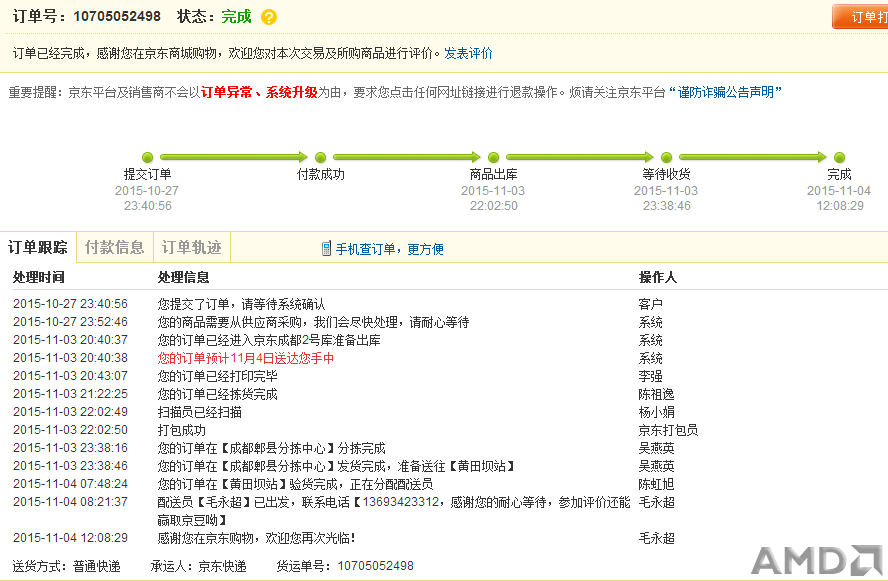
Task: Click the row about 发货完成，准备送往黄田坝站
Action: (336, 467)
